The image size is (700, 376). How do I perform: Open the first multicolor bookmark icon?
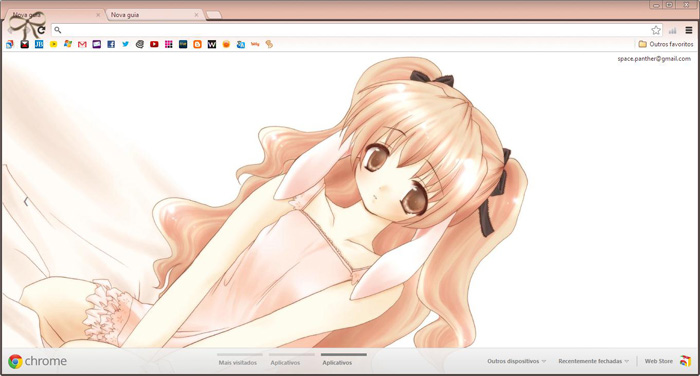point(10,44)
